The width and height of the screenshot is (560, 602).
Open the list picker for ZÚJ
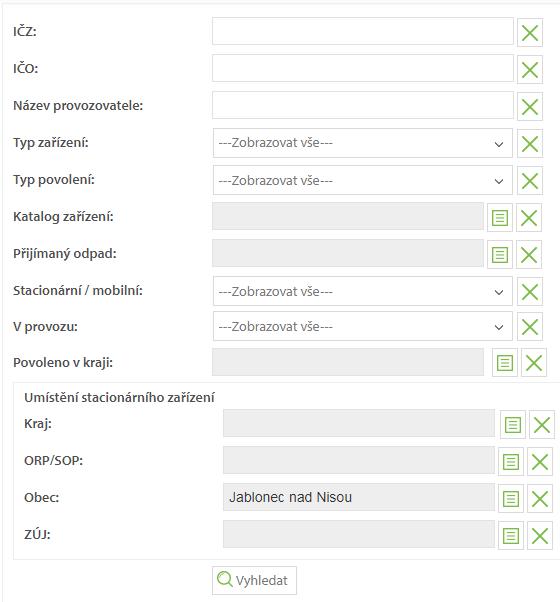coord(510,535)
